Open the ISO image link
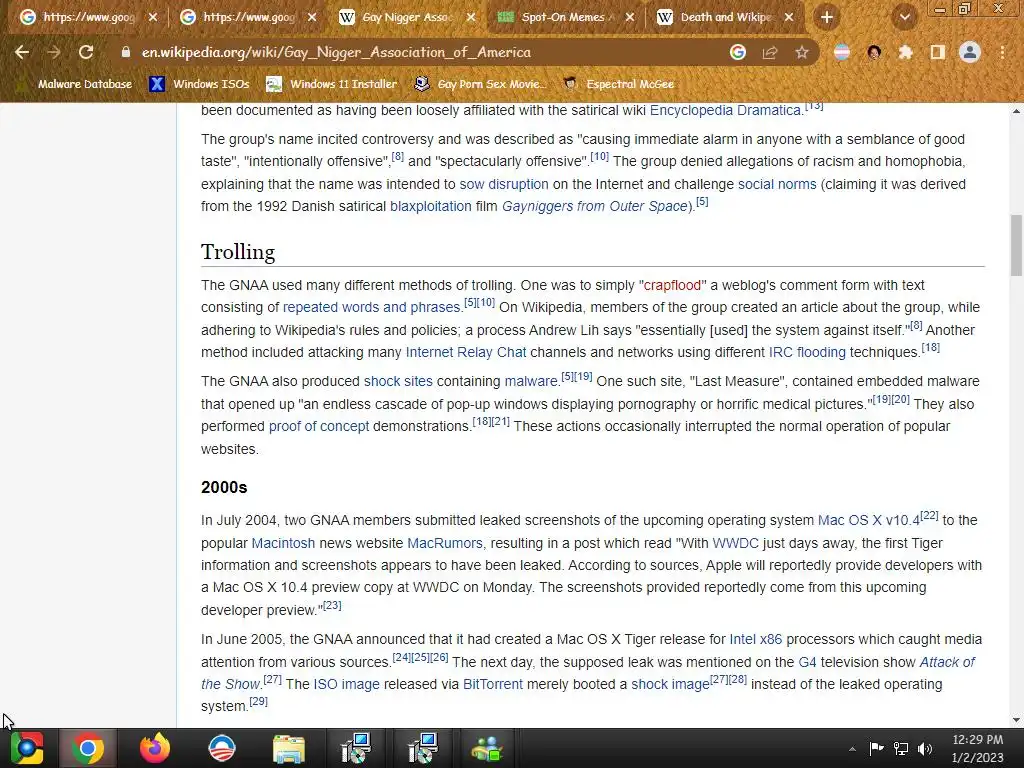Viewport: 1024px width, 768px height. (x=346, y=684)
